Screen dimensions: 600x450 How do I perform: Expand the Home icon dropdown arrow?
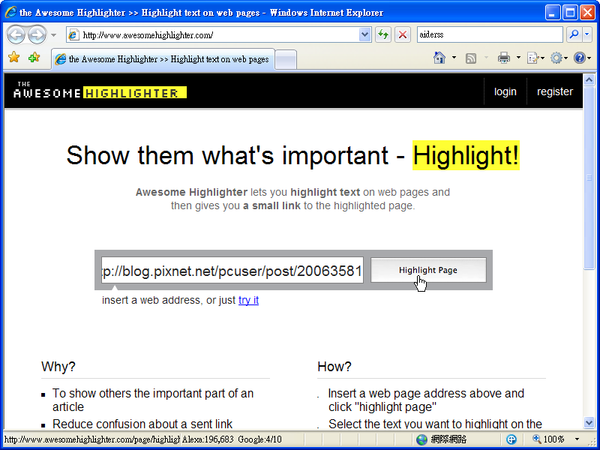tap(454, 58)
